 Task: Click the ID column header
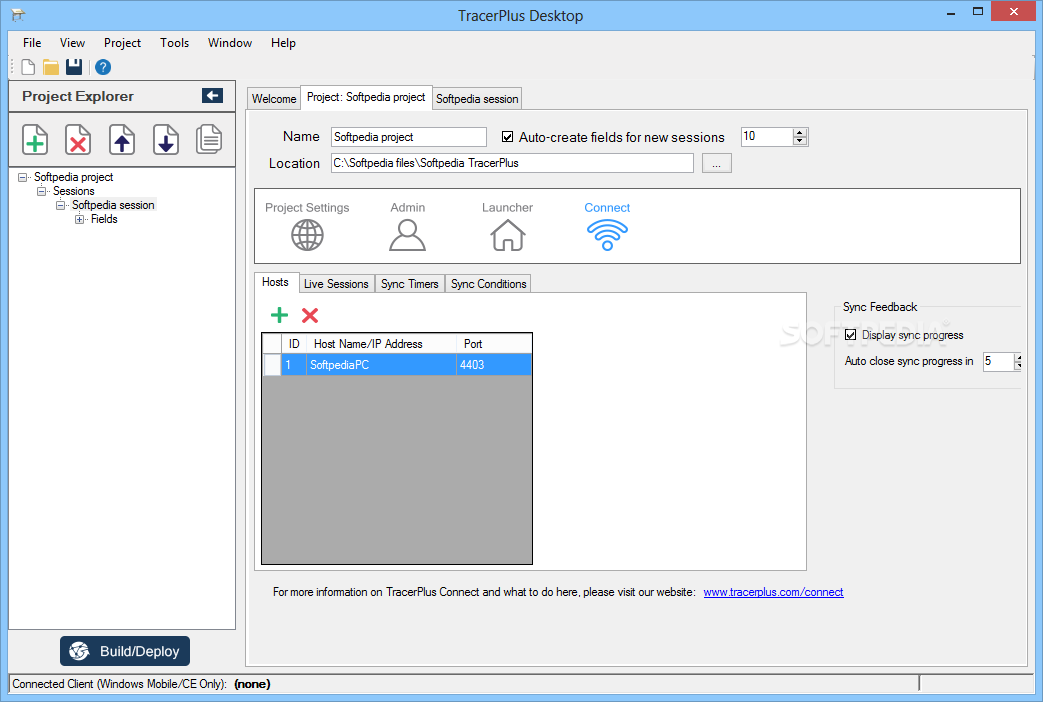[293, 343]
